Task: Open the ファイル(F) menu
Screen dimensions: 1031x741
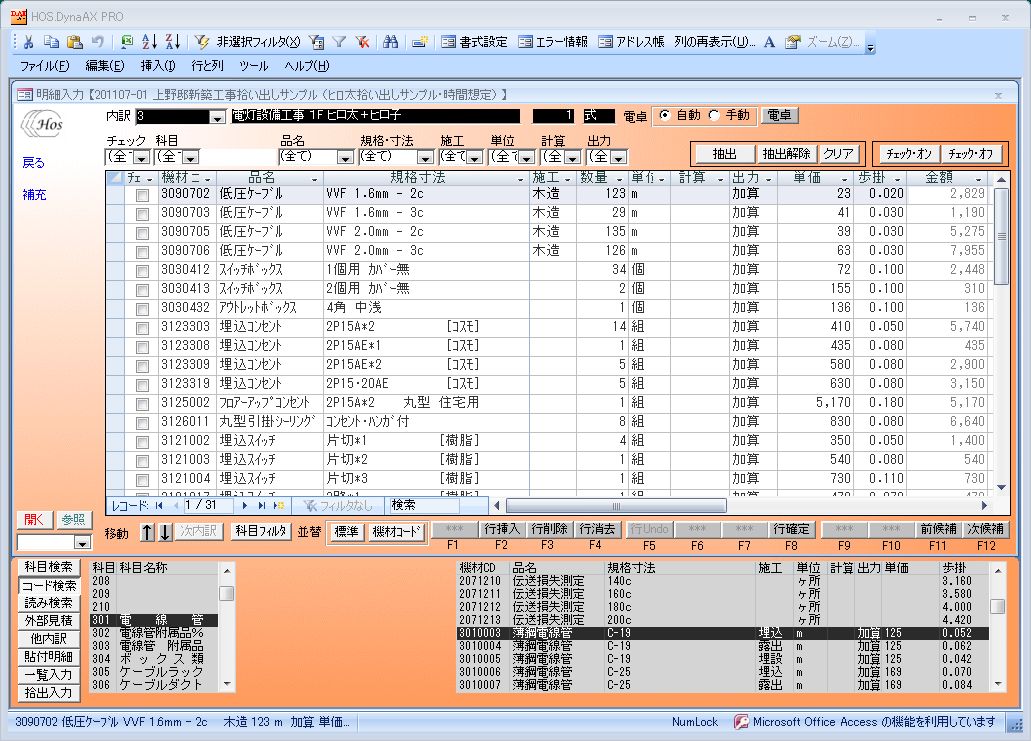Action: [44, 66]
